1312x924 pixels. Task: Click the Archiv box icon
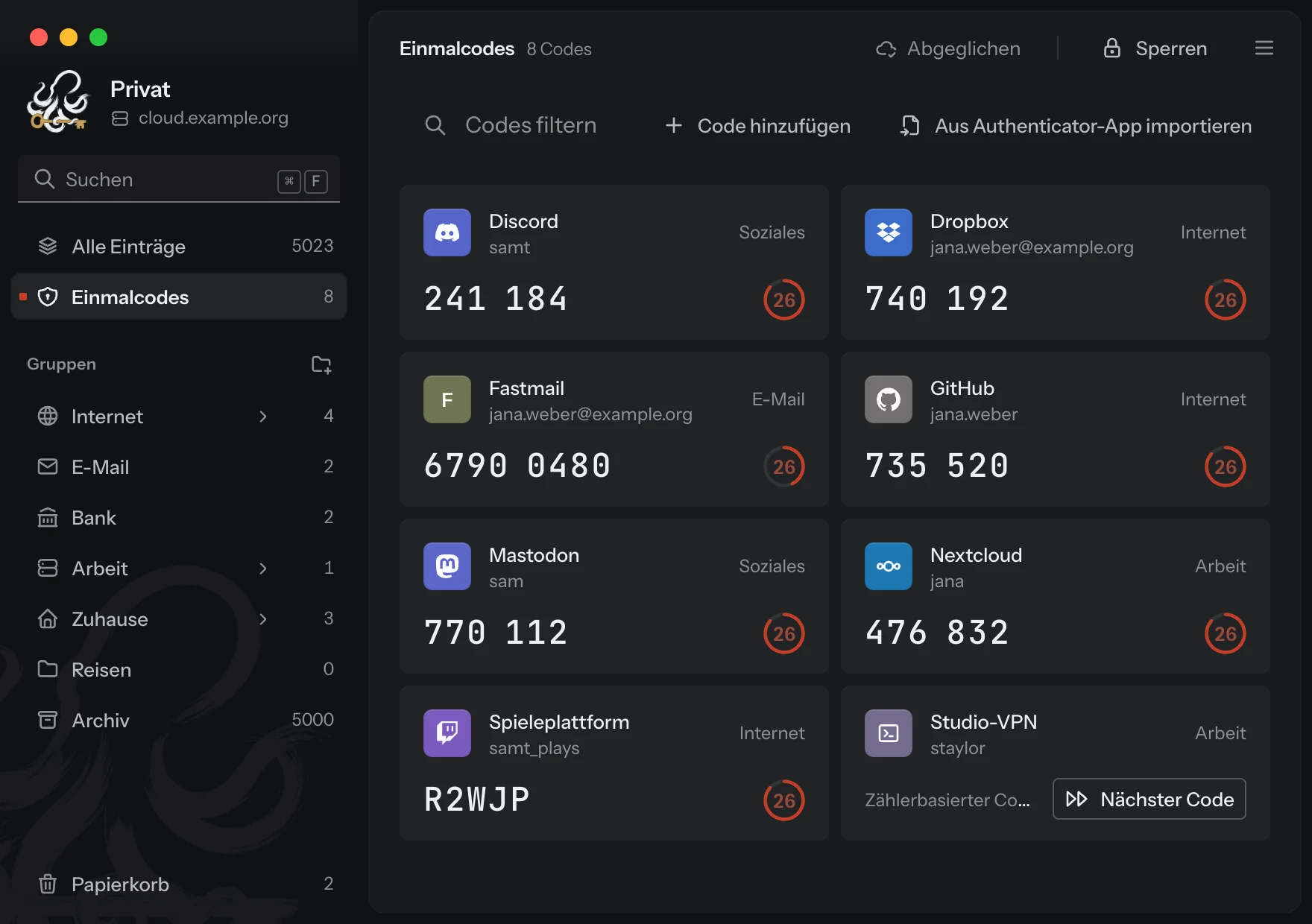click(48, 721)
